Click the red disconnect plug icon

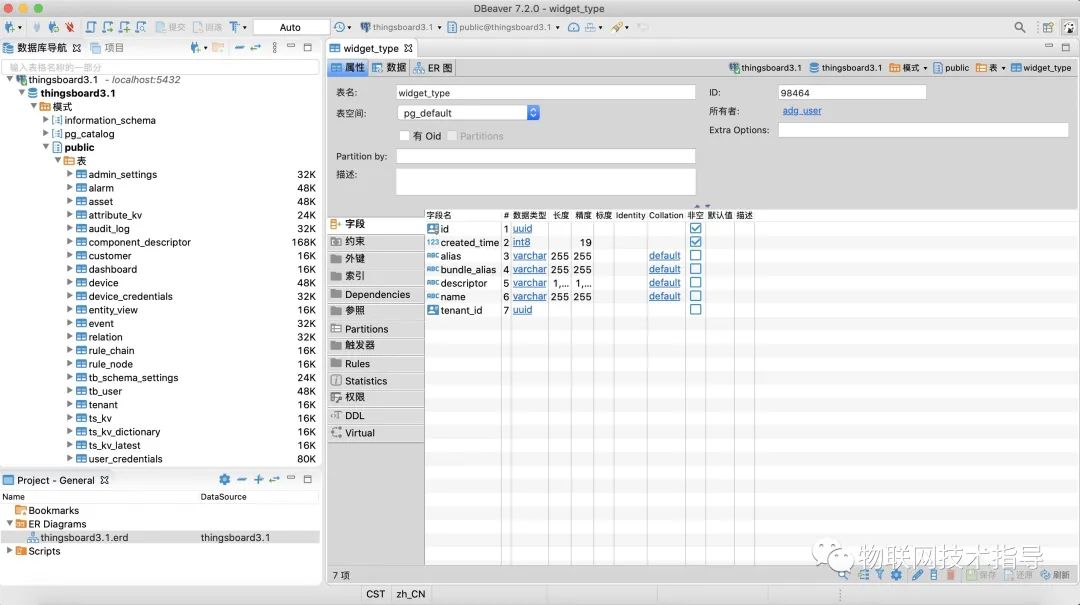[70, 28]
